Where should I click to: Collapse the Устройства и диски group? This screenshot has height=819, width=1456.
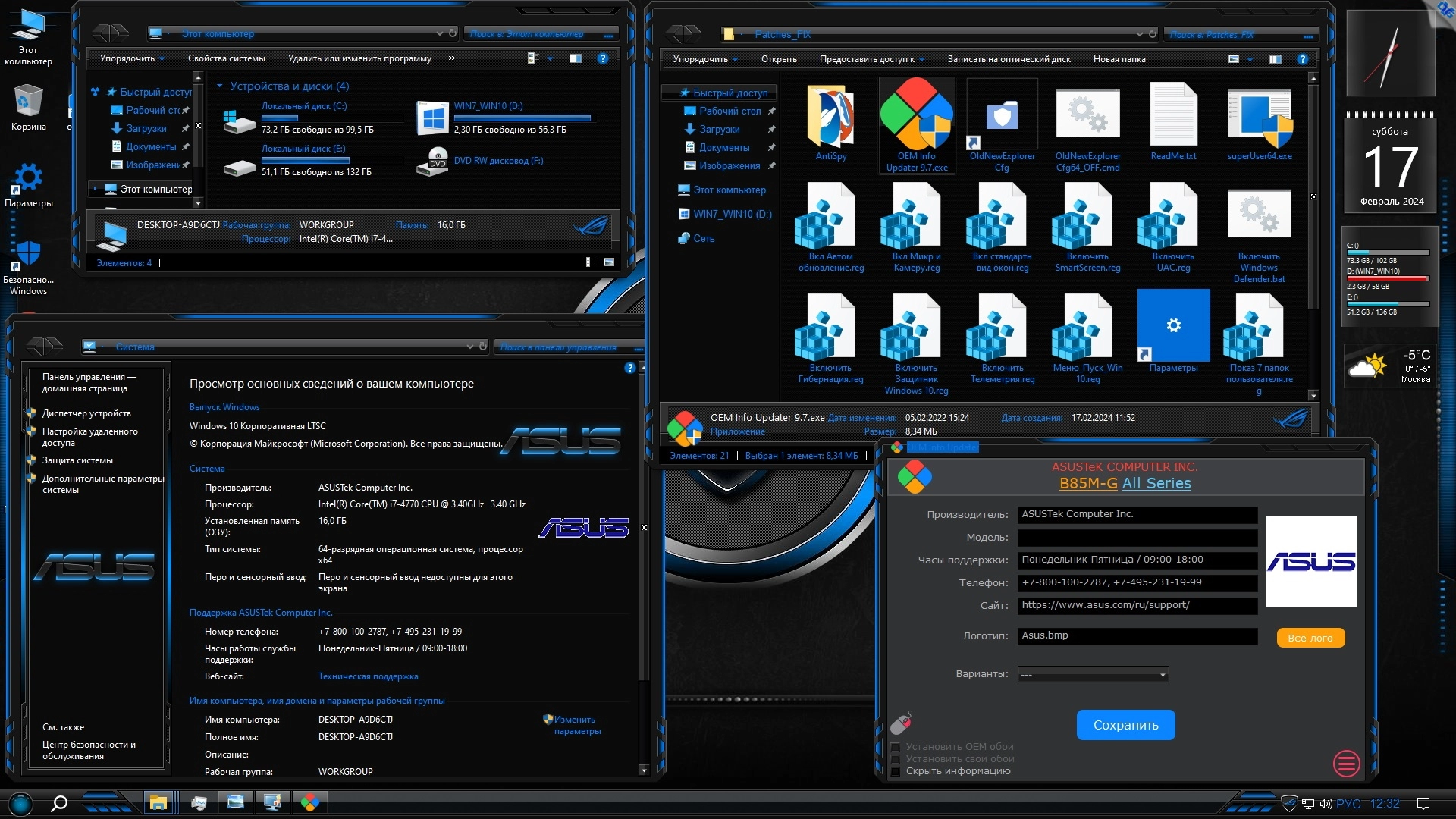pyautogui.click(x=220, y=86)
